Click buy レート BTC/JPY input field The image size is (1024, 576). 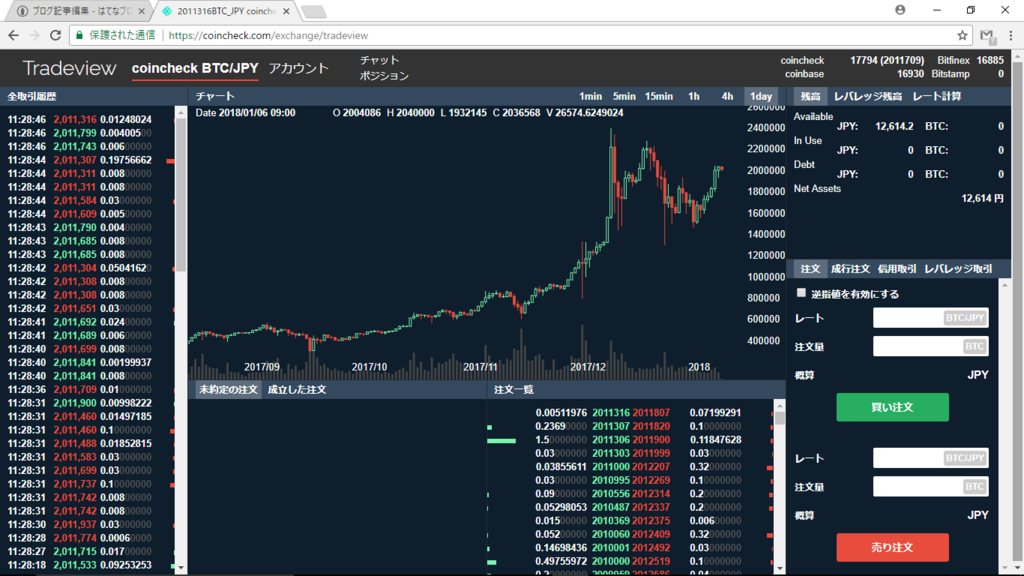click(931, 318)
